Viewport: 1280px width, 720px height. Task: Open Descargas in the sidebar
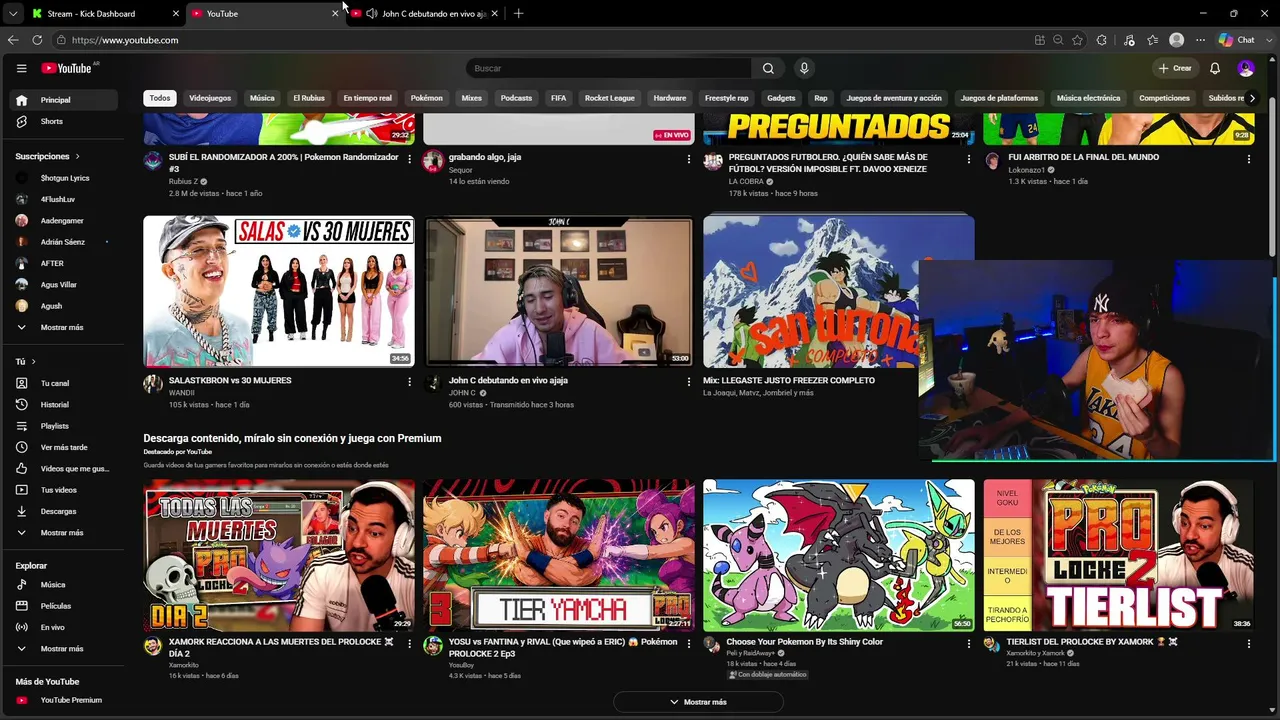coord(58,511)
